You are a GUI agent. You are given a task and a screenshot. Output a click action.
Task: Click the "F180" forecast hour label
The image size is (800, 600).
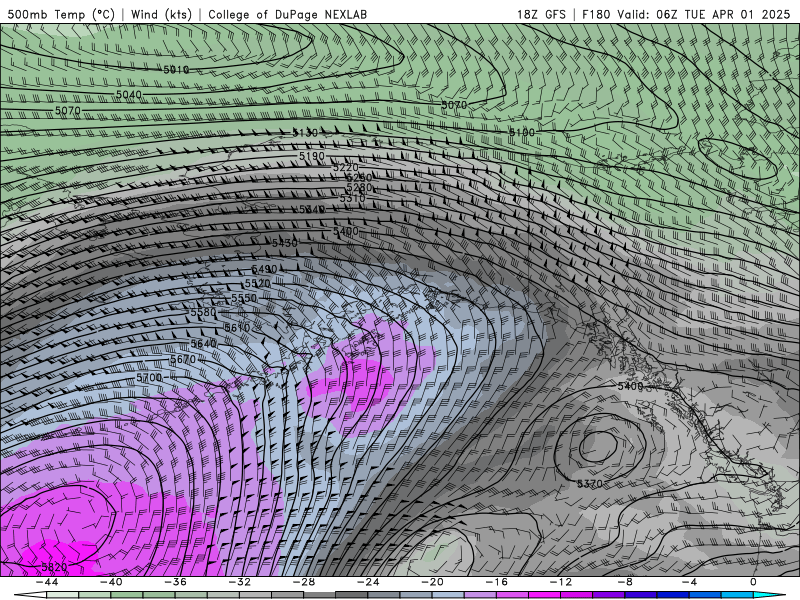(x=596, y=14)
